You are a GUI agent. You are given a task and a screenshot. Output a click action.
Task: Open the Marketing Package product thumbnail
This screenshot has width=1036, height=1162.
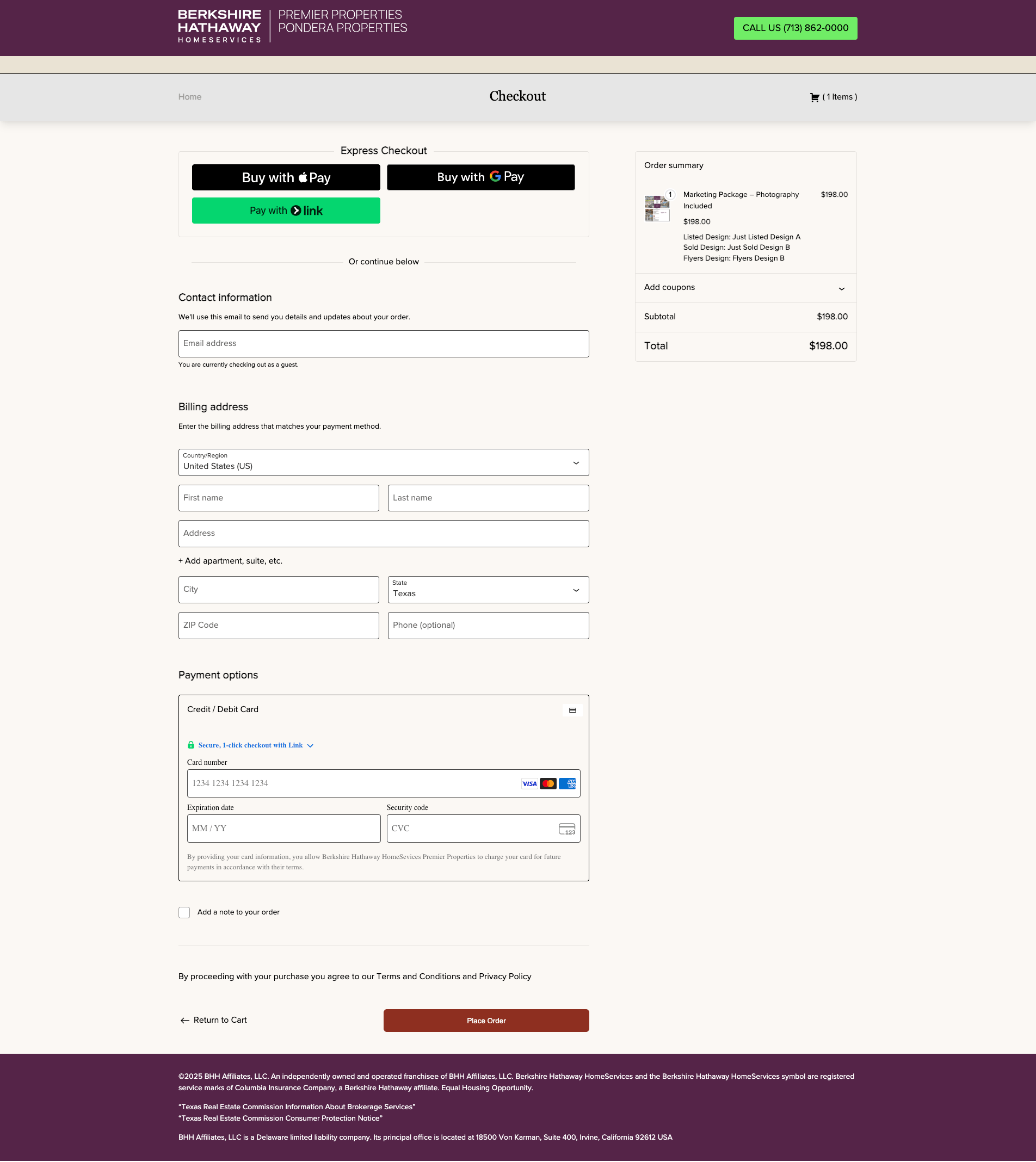pyautogui.click(x=657, y=208)
